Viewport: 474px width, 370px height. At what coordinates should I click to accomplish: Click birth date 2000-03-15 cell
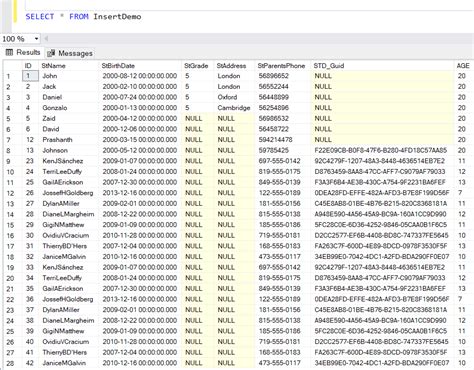click(x=140, y=140)
